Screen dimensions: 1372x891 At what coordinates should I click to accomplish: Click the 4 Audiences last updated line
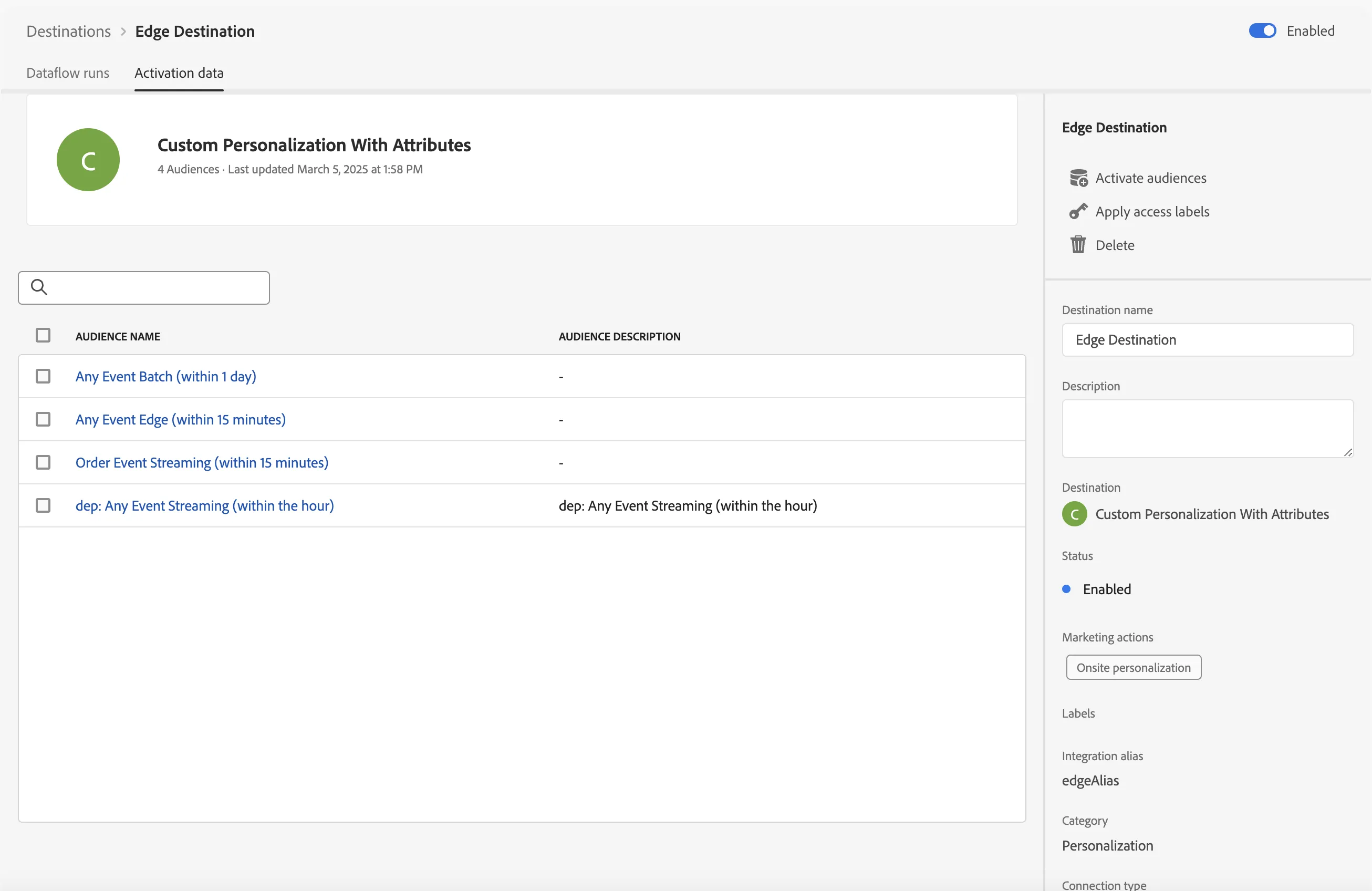point(290,170)
